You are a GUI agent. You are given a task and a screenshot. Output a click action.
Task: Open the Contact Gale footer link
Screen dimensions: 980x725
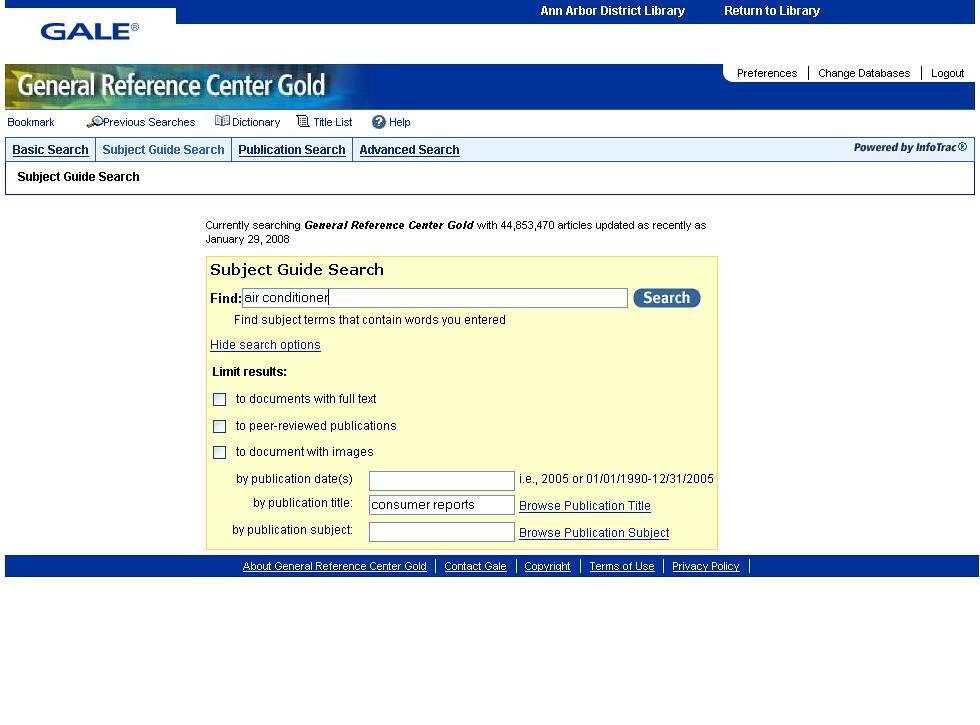(475, 566)
